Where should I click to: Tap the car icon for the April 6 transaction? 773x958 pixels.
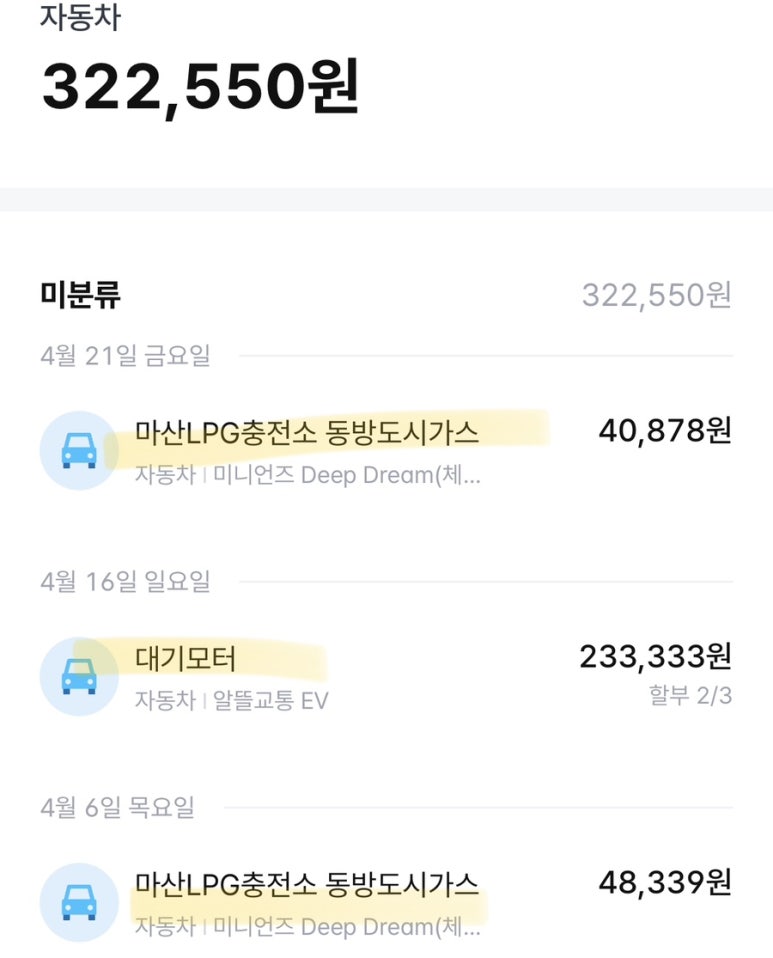pyautogui.click(x=78, y=902)
